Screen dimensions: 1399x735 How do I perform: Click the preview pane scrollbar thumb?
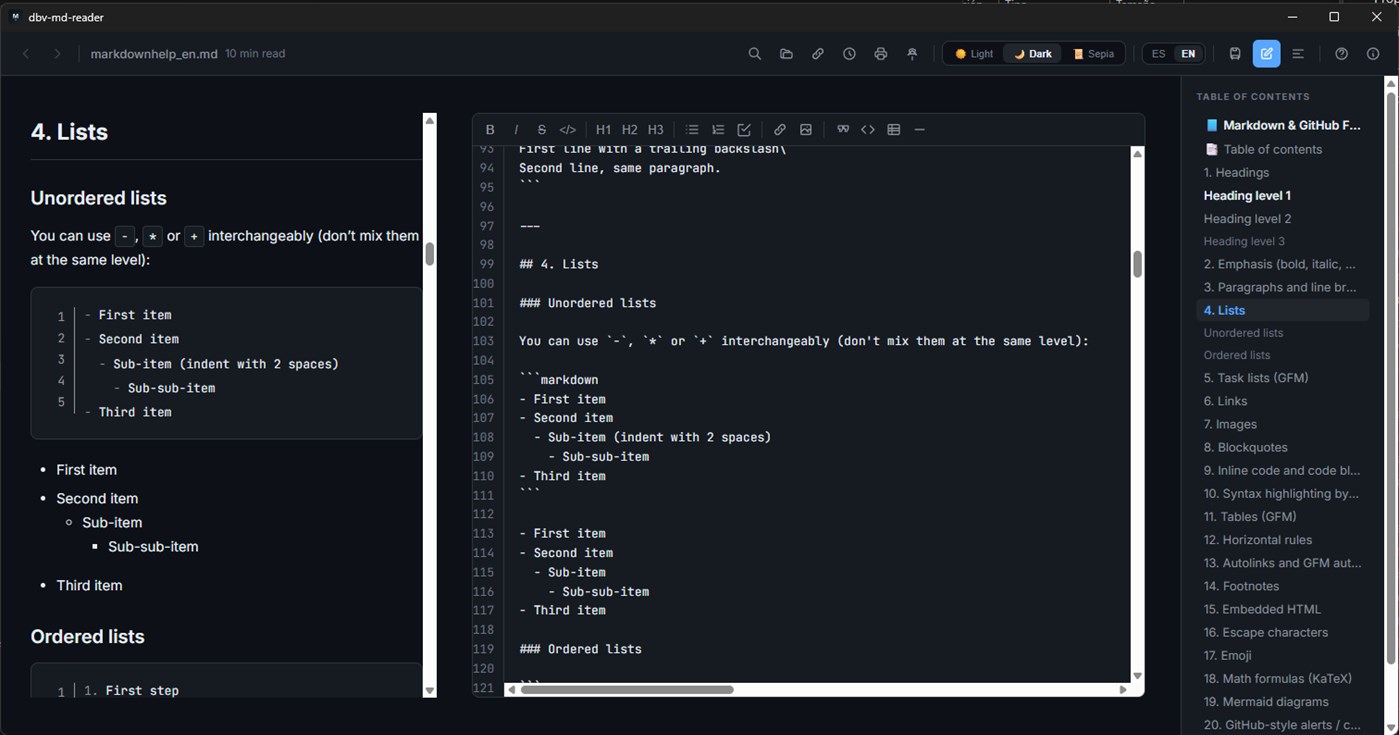(430, 253)
